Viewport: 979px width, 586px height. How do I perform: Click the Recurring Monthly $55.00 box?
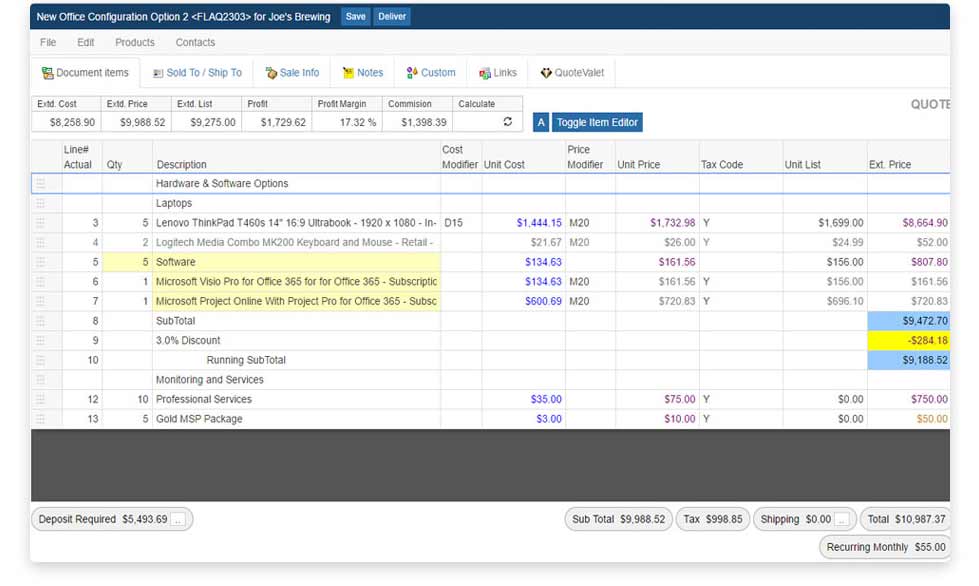(885, 547)
